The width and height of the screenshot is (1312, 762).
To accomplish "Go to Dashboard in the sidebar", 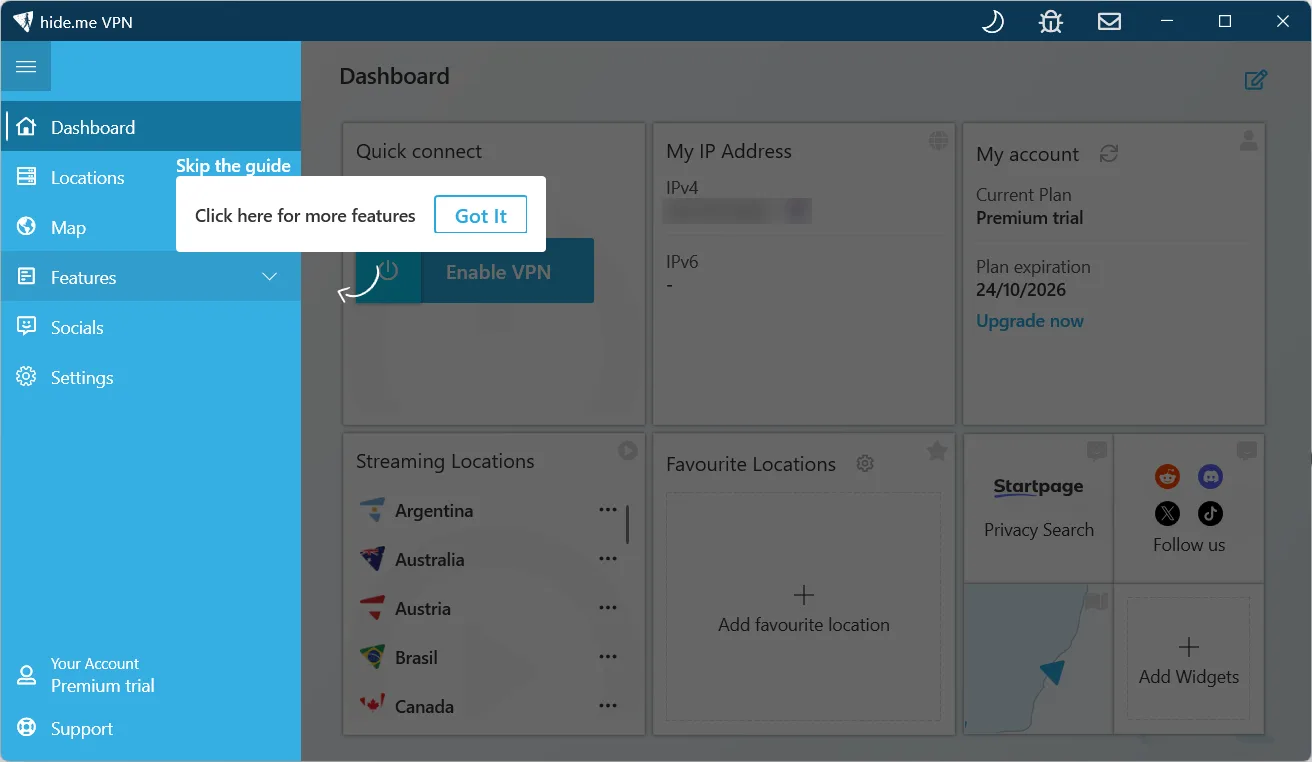I will tap(151, 127).
